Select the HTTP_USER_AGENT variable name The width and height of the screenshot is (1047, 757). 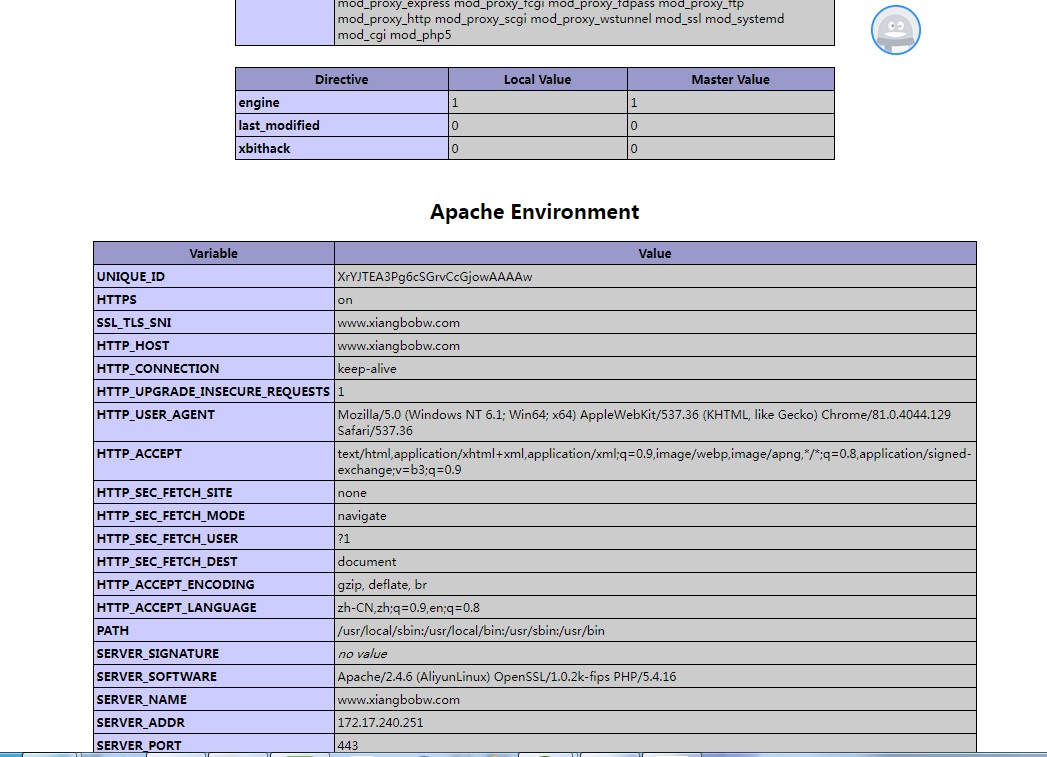tap(156, 415)
